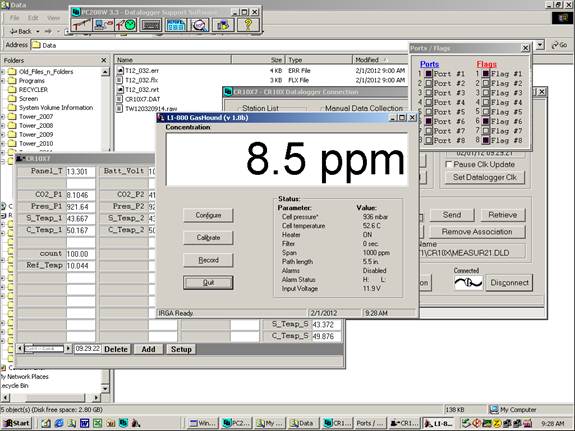Sort files by the Modified column header
Screen dimensions: 575x431
(380, 59)
